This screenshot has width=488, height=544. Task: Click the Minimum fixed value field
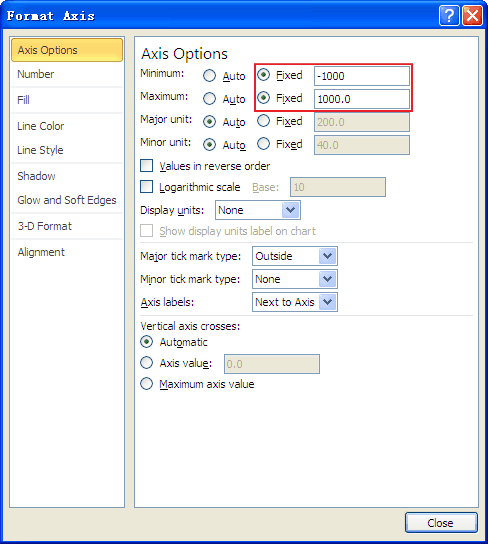pyautogui.click(x=362, y=76)
